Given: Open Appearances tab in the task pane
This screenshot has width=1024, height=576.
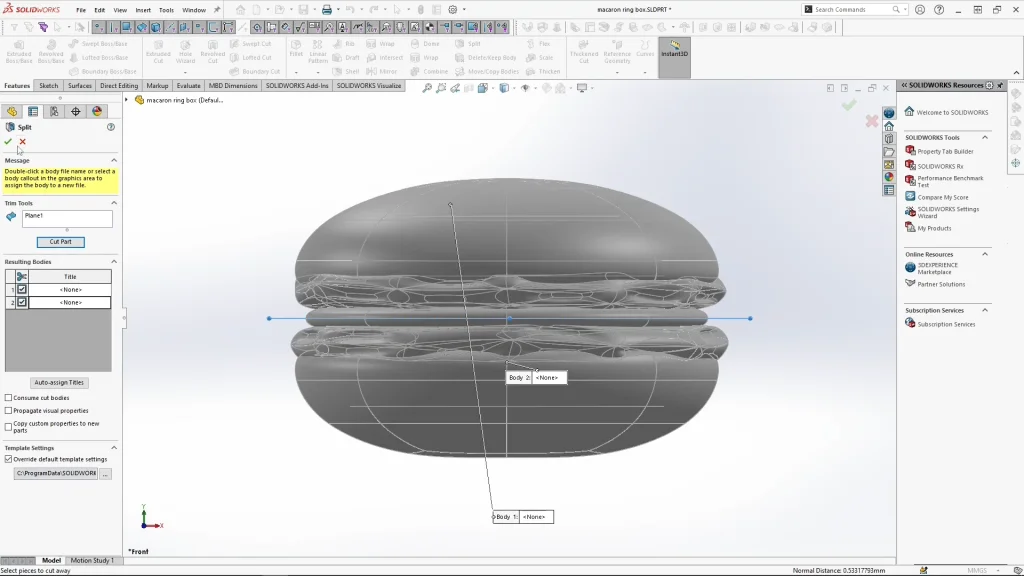Looking at the screenshot, I should coord(888,177).
